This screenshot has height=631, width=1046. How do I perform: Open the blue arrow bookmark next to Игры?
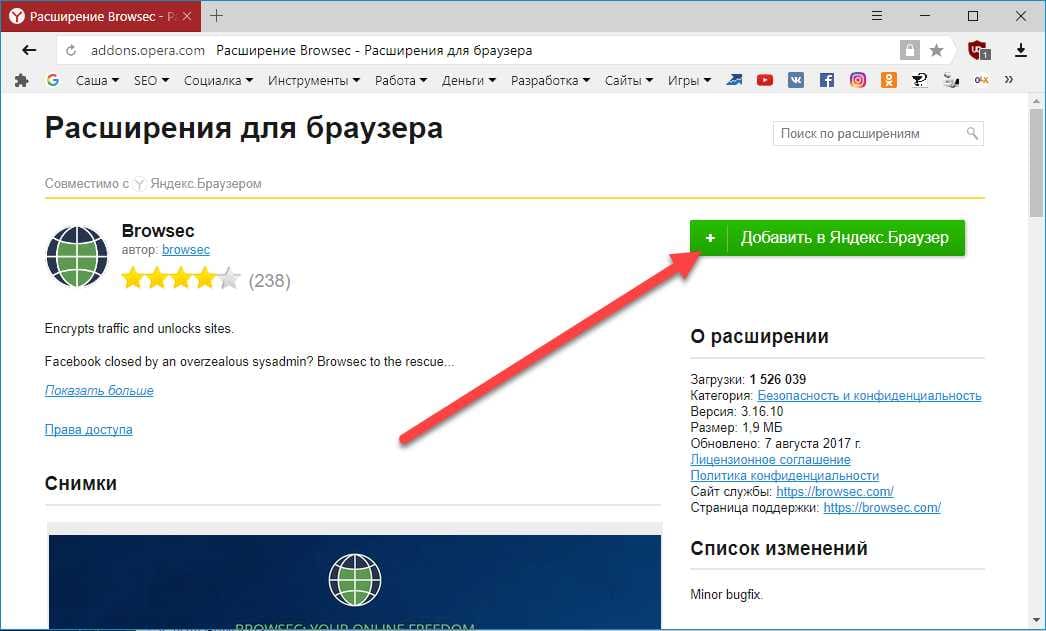(734, 80)
